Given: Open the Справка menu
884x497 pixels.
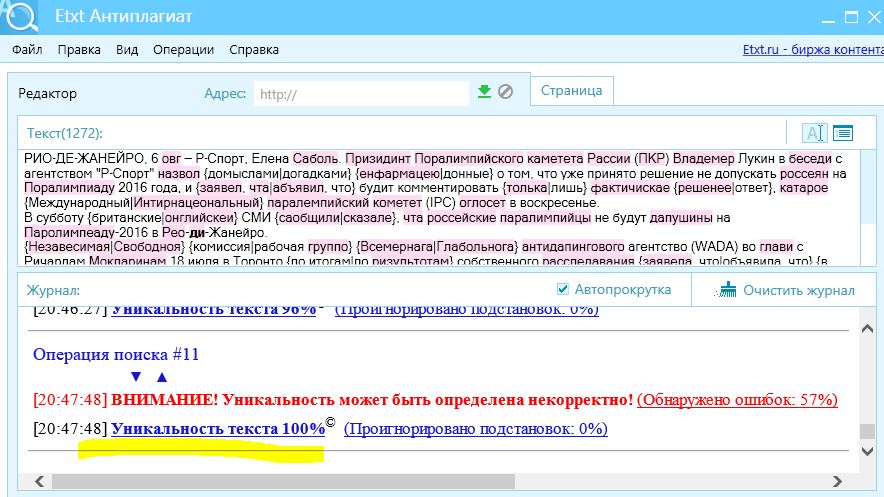Looking at the screenshot, I should (254, 50).
